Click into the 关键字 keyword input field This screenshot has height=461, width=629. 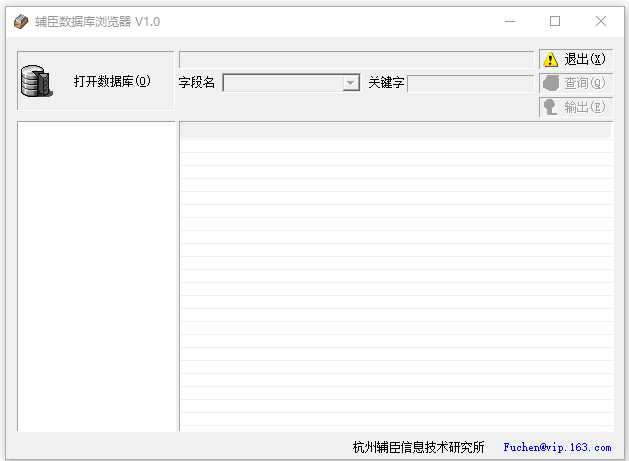[469, 84]
